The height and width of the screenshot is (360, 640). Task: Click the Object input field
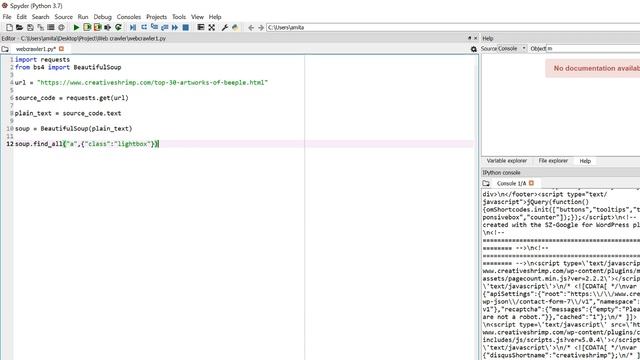[593, 49]
